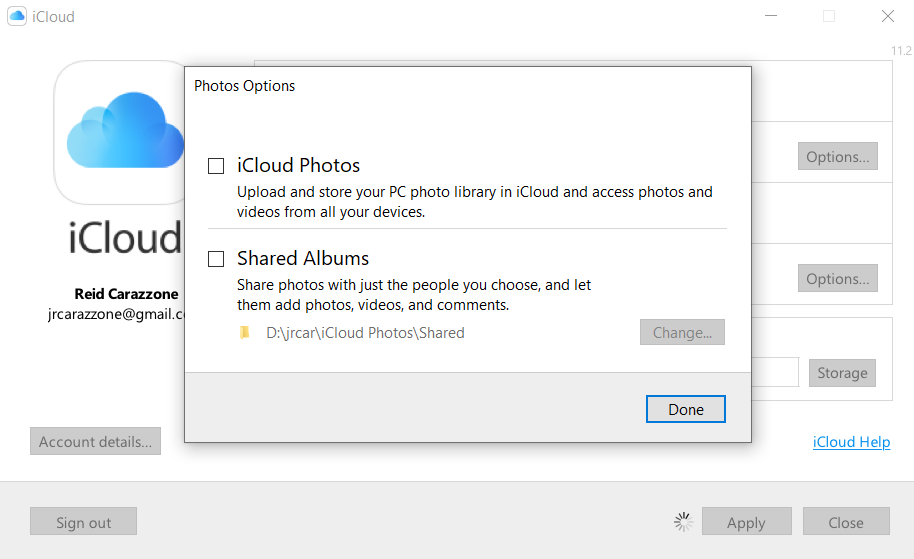Viewport: 914px width, 559px height.
Task: Apply the iCloud settings changes
Action: 746,522
